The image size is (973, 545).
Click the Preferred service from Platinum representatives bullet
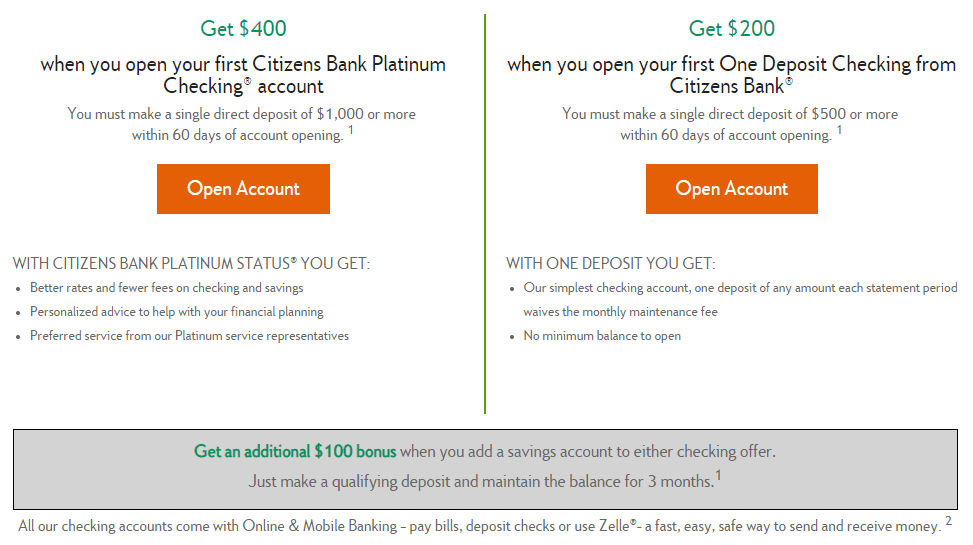click(x=189, y=336)
